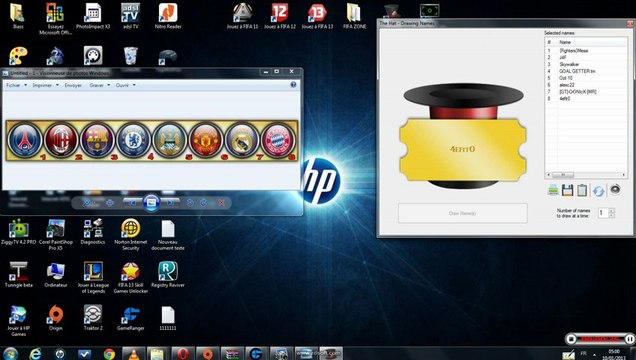
Task: Open Google Chrome from the taskbar
Action: coord(109,354)
